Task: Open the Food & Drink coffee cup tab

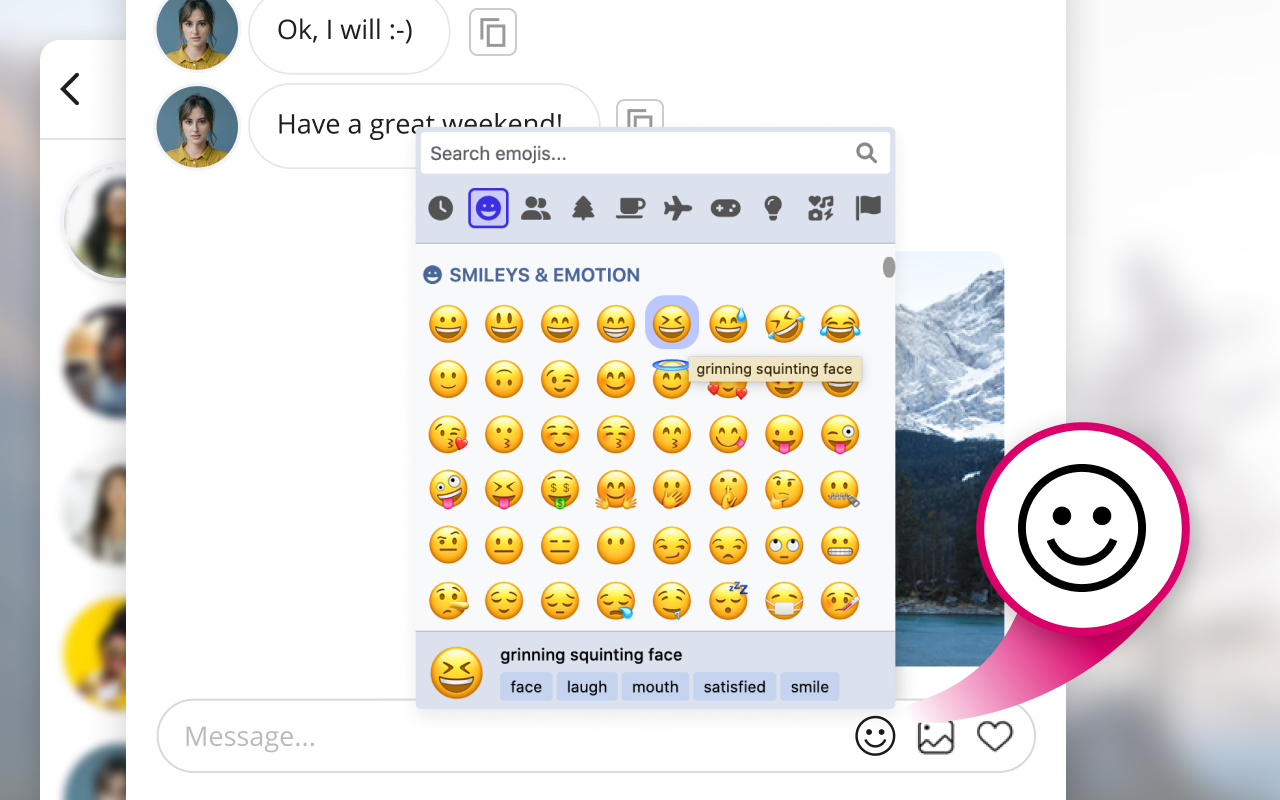Action: click(x=630, y=208)
